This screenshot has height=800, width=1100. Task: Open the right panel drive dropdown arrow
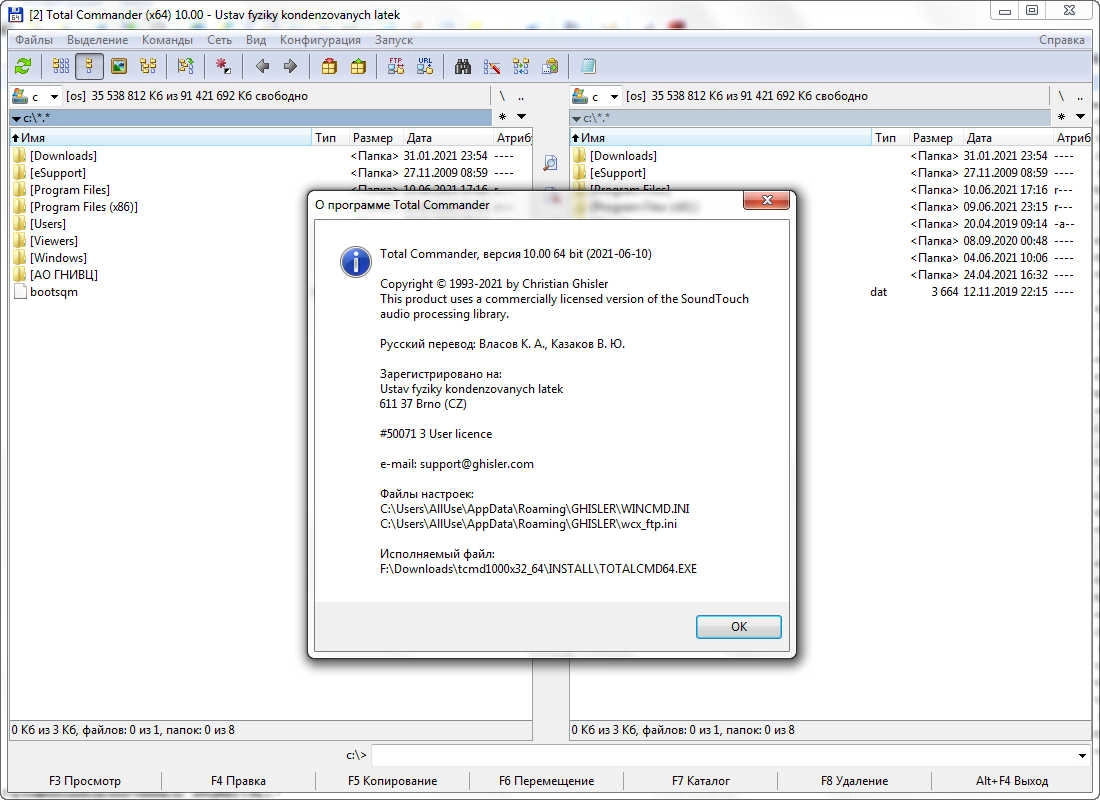click(615, 97)
